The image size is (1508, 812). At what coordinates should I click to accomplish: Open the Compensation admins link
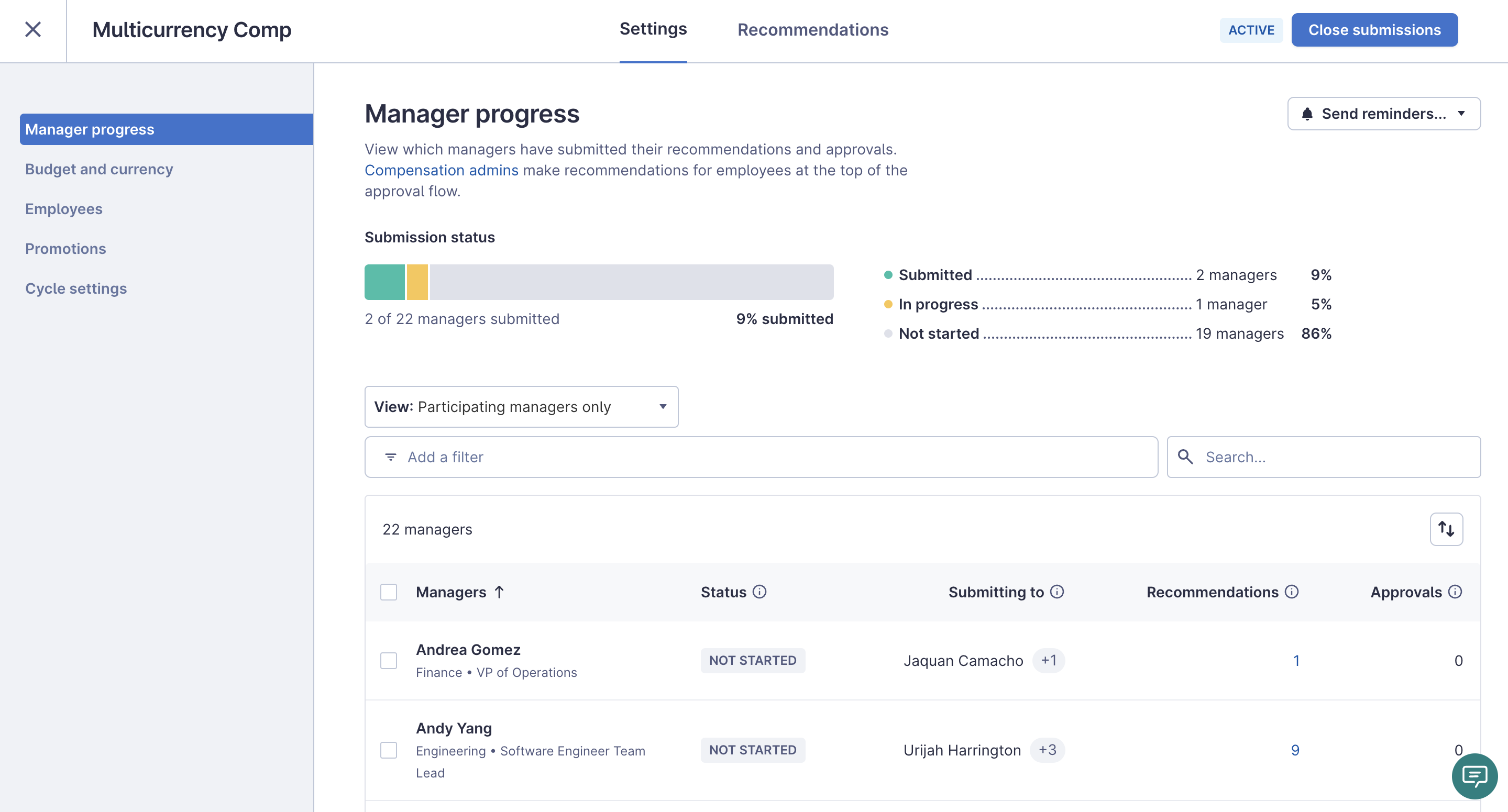441,170
